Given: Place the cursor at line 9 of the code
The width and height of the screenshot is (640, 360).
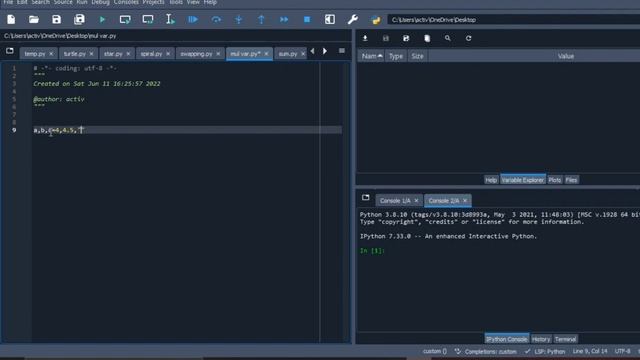Looking at the screenshot, I should pos(188,130).
